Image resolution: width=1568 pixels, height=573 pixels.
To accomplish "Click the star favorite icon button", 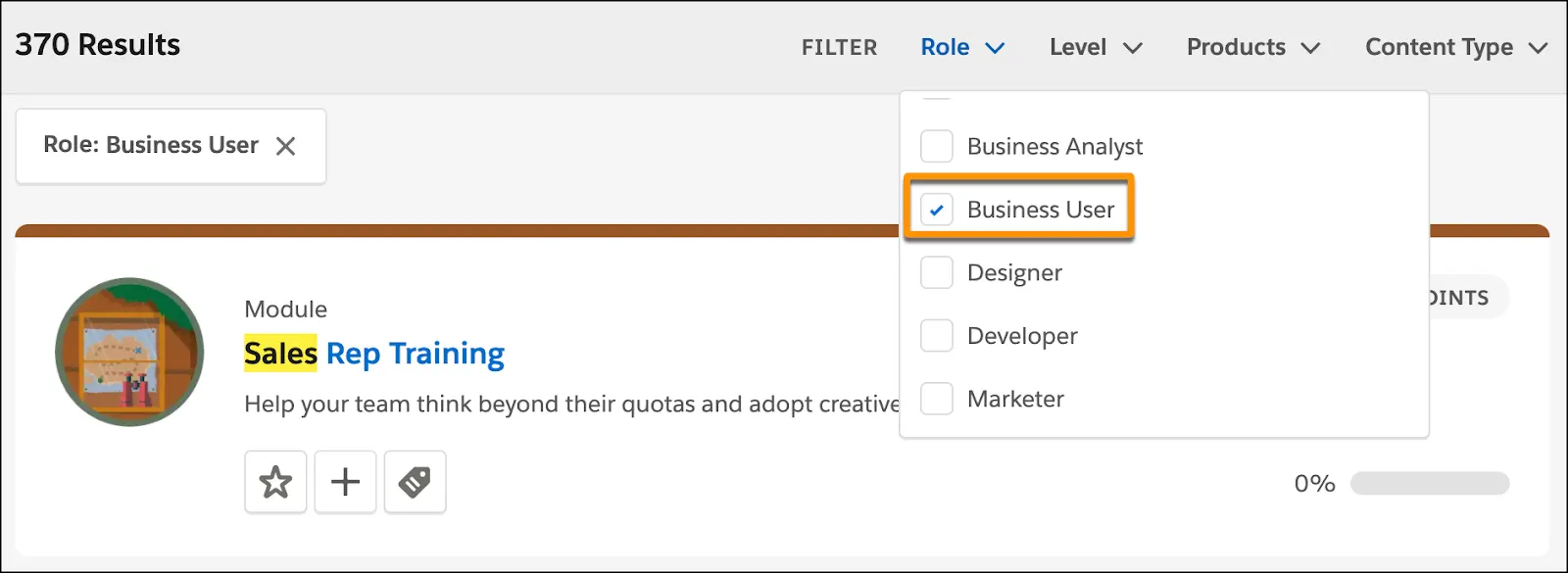I will click(x=275, y=482).
